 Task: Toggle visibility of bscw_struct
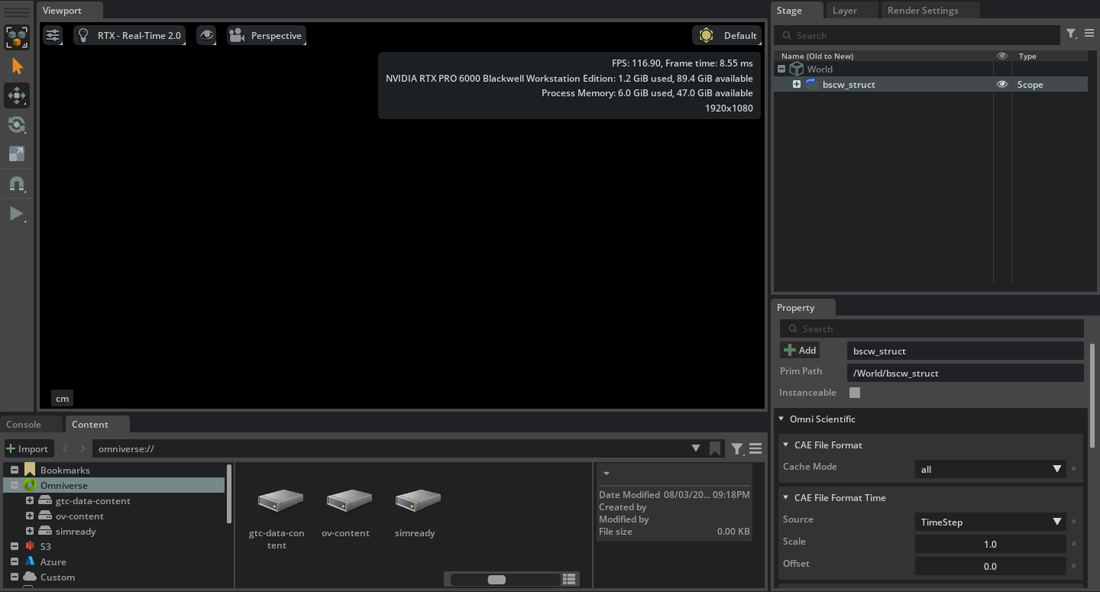(x=1002, y=84)
